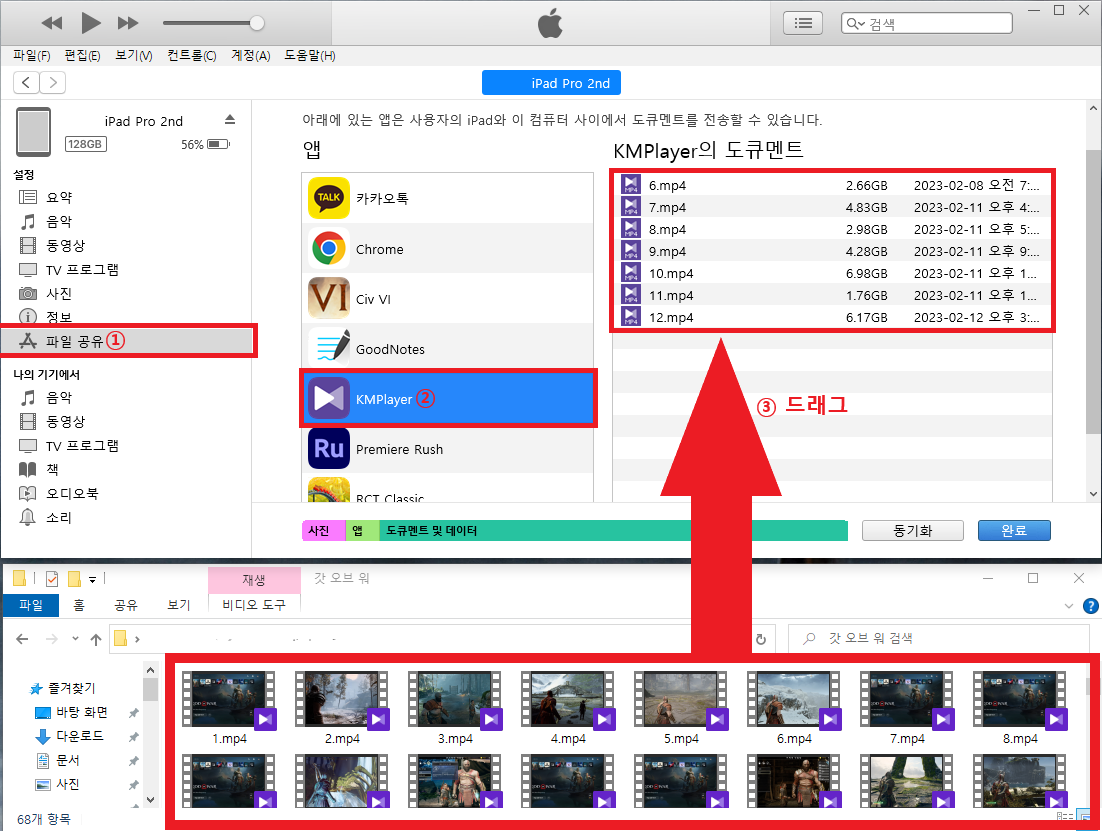Screen dimensions: 1102x831
Task: Select 음악 under 나의 기기에서
Action: pyautogui.click(x=59, y=397)
